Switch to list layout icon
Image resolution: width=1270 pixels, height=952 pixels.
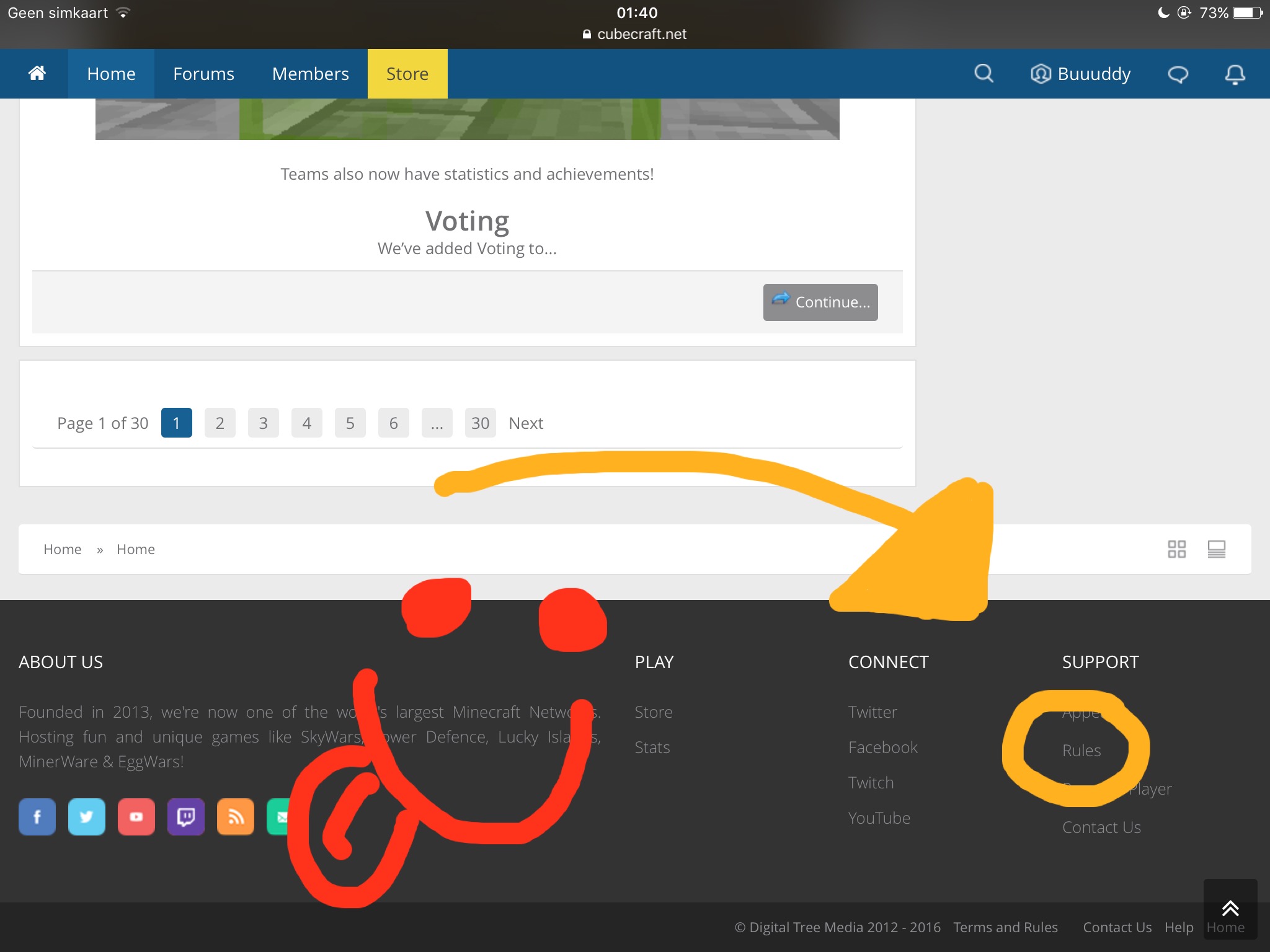[x=1216, y=549]
